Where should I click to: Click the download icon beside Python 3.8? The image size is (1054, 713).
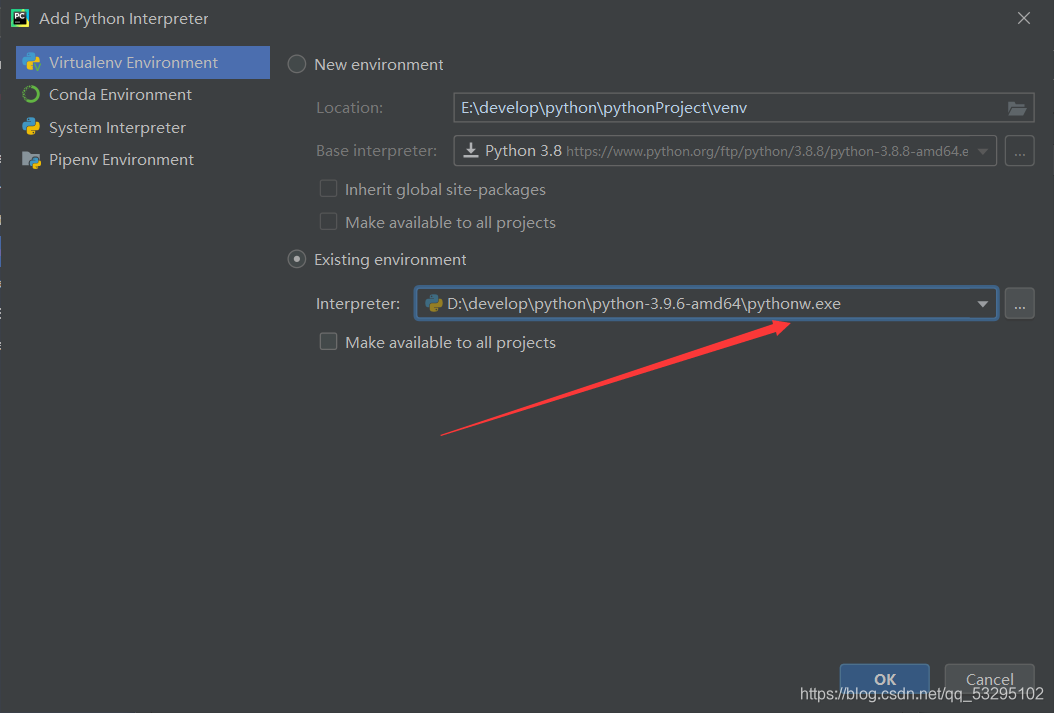(472, 151)
